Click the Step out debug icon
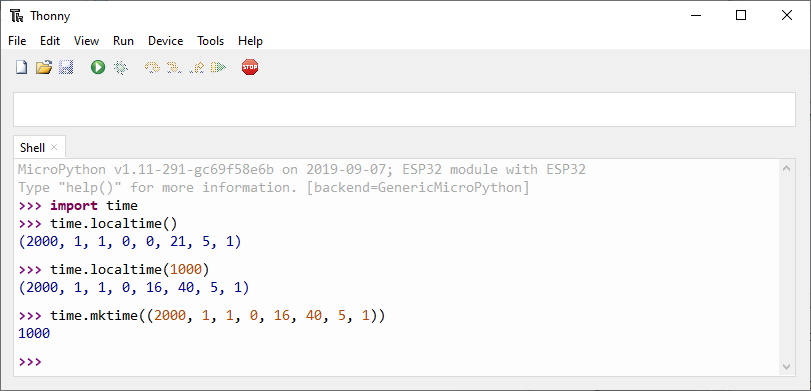811x391 pixels. pyautogui.click(x=197, y=67)
